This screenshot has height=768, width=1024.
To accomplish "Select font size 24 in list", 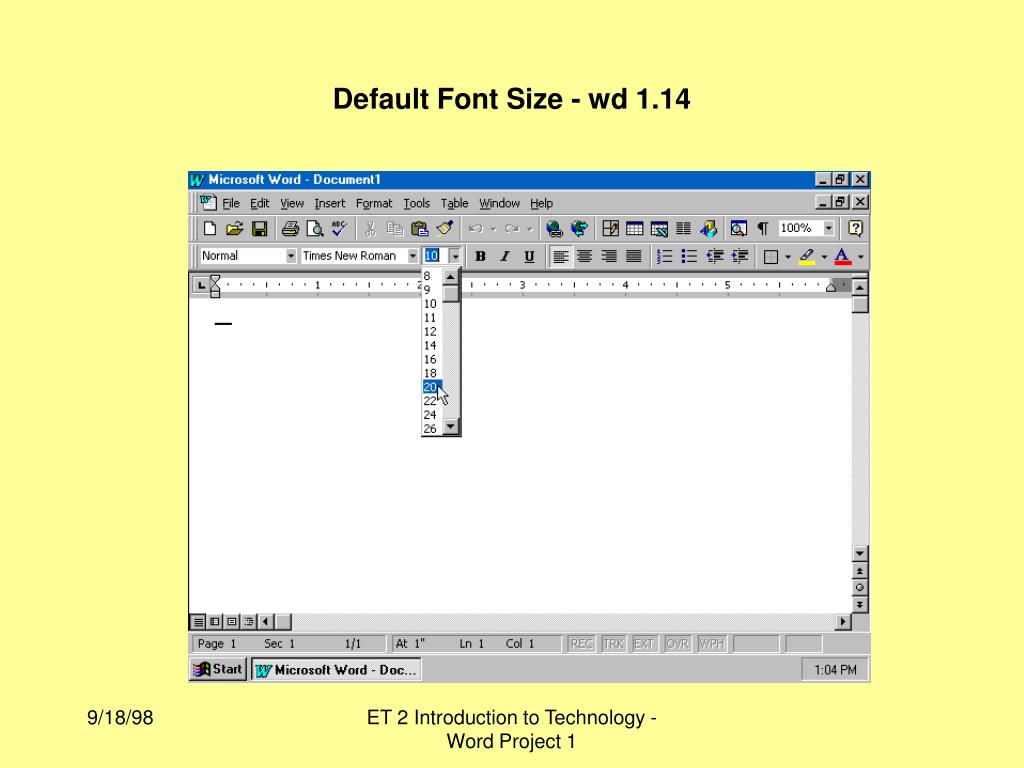I will click(x=432, y=415).
